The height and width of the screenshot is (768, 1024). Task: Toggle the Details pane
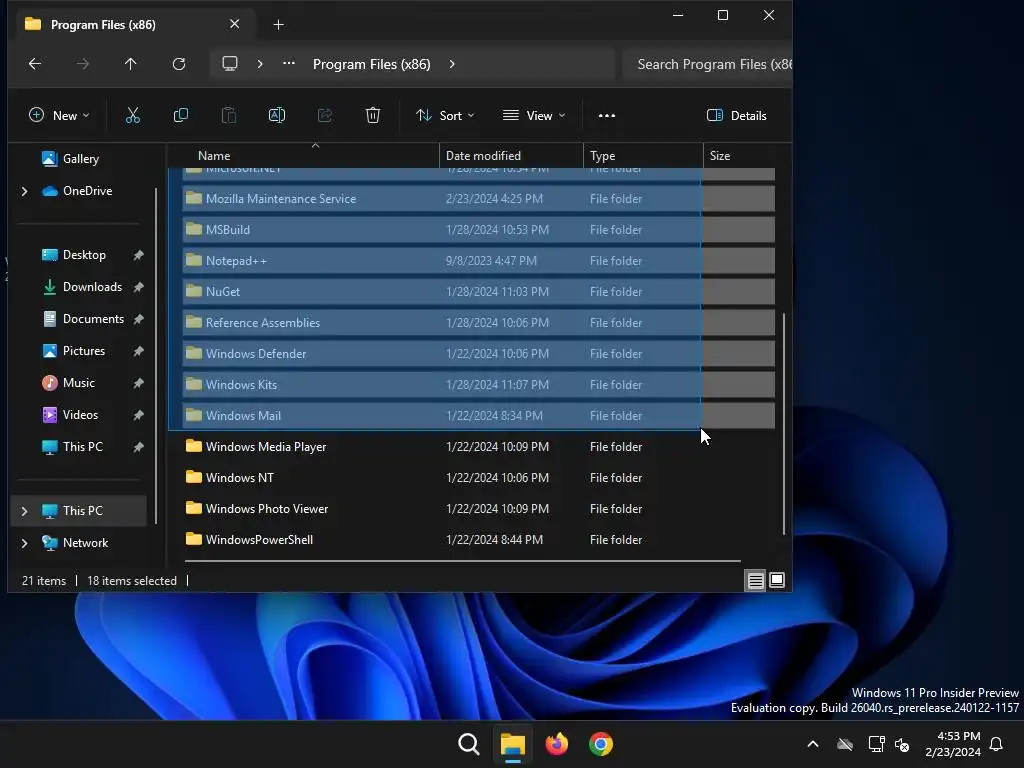(x=737, y=116)
